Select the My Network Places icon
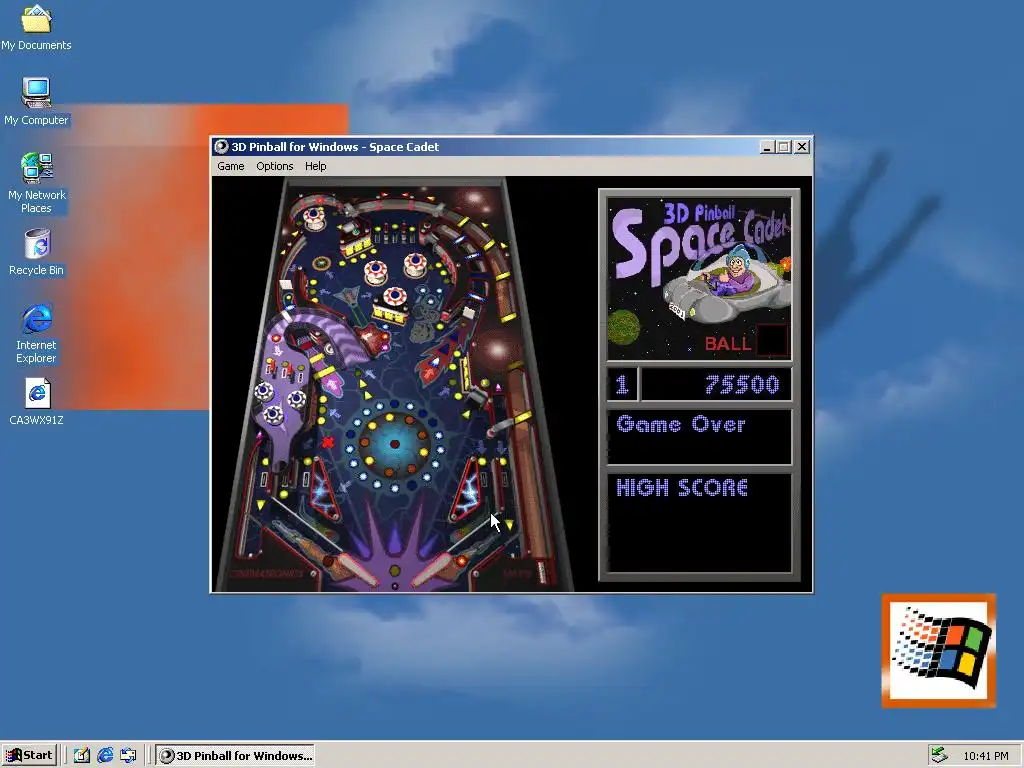Viewport: 1024px width, 768px height. pos(36,183)
